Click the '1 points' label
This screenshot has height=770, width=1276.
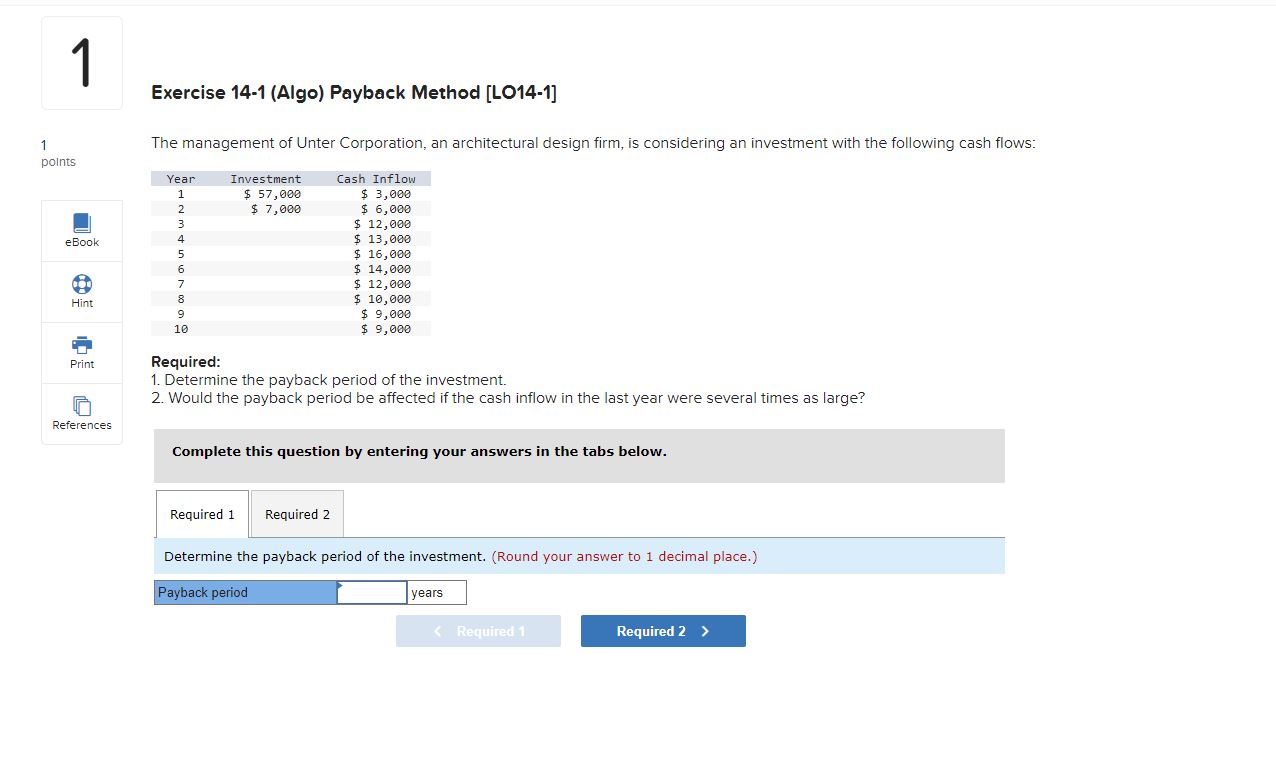(x=58, y=153)
